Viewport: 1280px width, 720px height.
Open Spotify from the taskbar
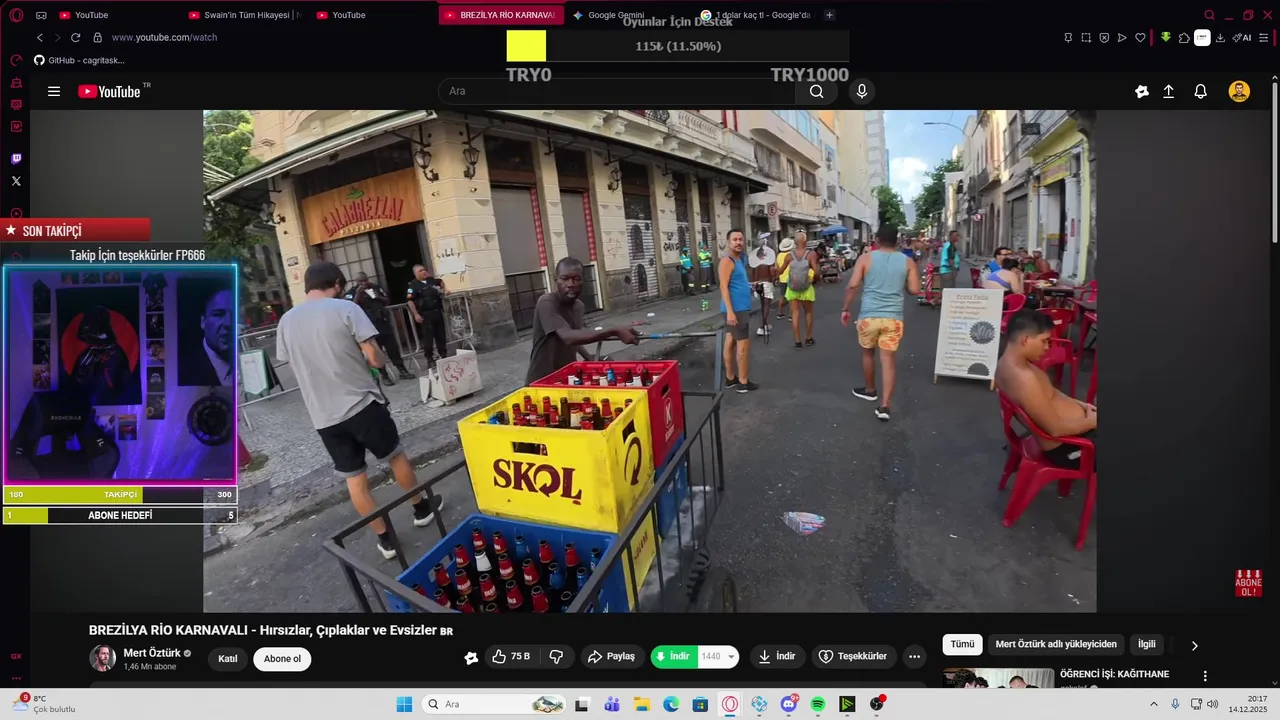click(818, 704)
